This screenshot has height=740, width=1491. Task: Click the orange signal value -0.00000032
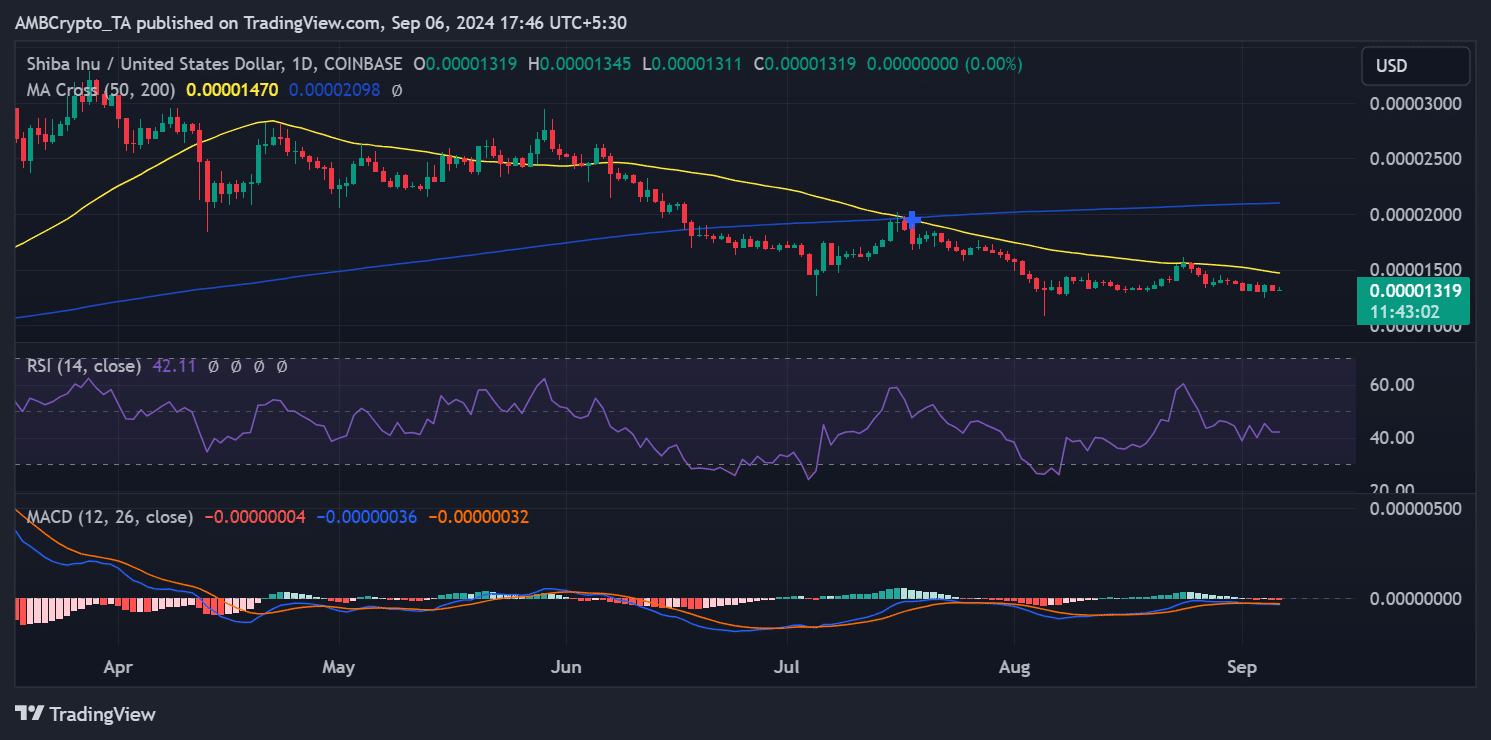click(x=478, y=517)
